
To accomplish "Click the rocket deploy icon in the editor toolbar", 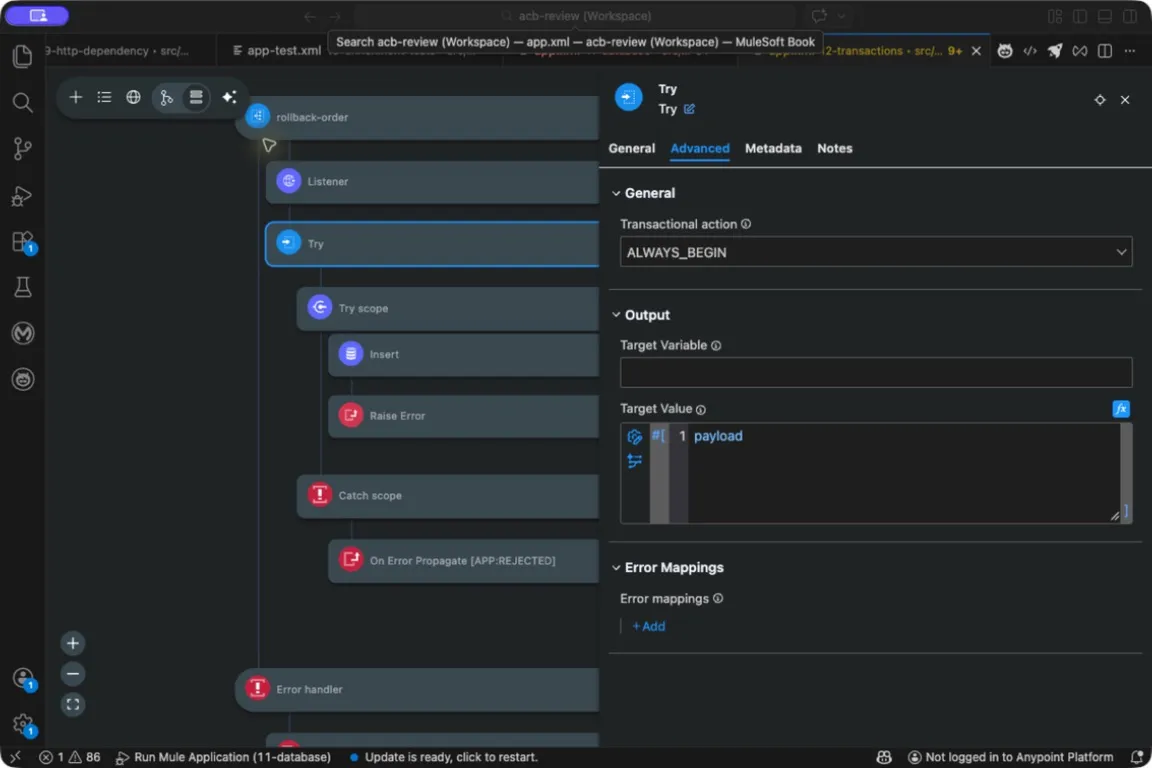I will coord(1055,51).
